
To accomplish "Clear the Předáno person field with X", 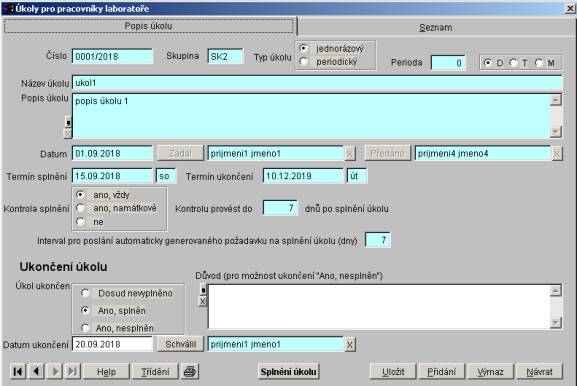I will click(x=557, y=154).
